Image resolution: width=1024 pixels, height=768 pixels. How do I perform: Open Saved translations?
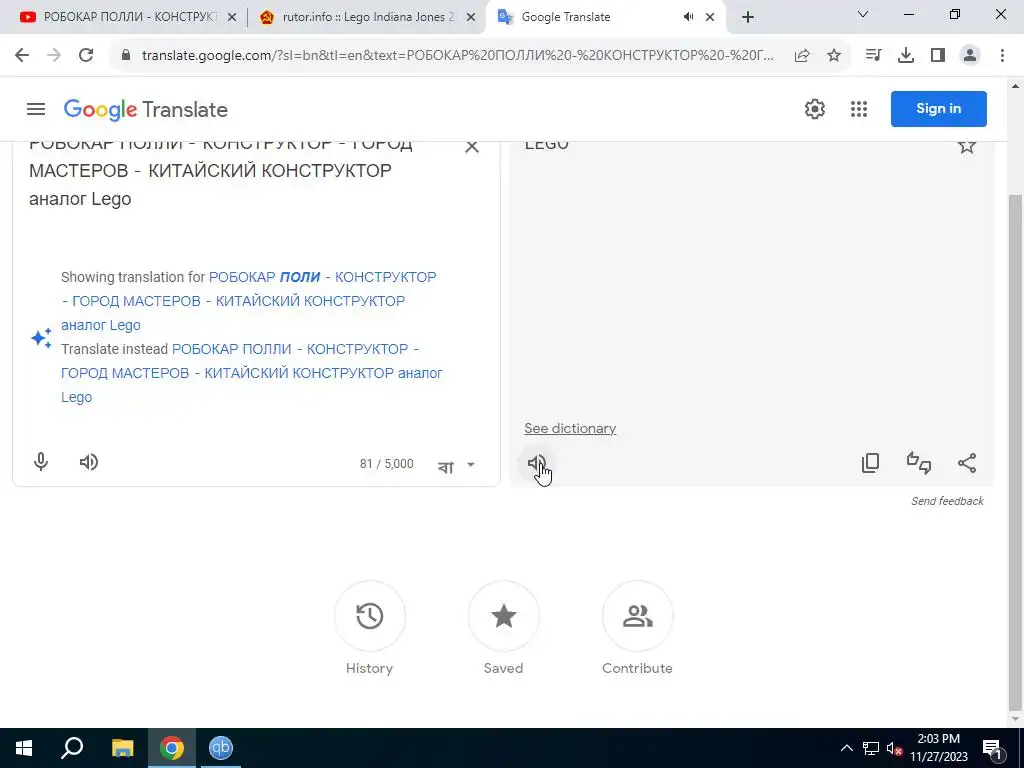[x=504, y=628]
